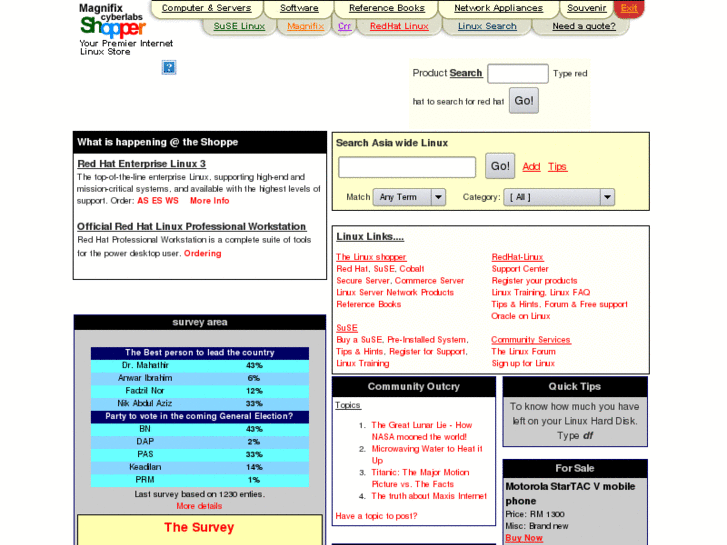Screen dimensions: 727x545
Task: Click The Survey heading
Action: [199, 527]
